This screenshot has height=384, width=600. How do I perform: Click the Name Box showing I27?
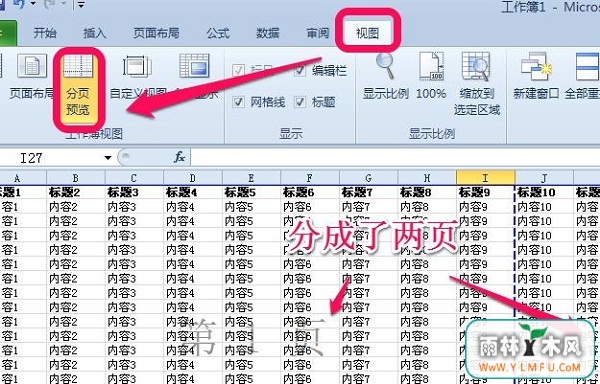point(52,158)
